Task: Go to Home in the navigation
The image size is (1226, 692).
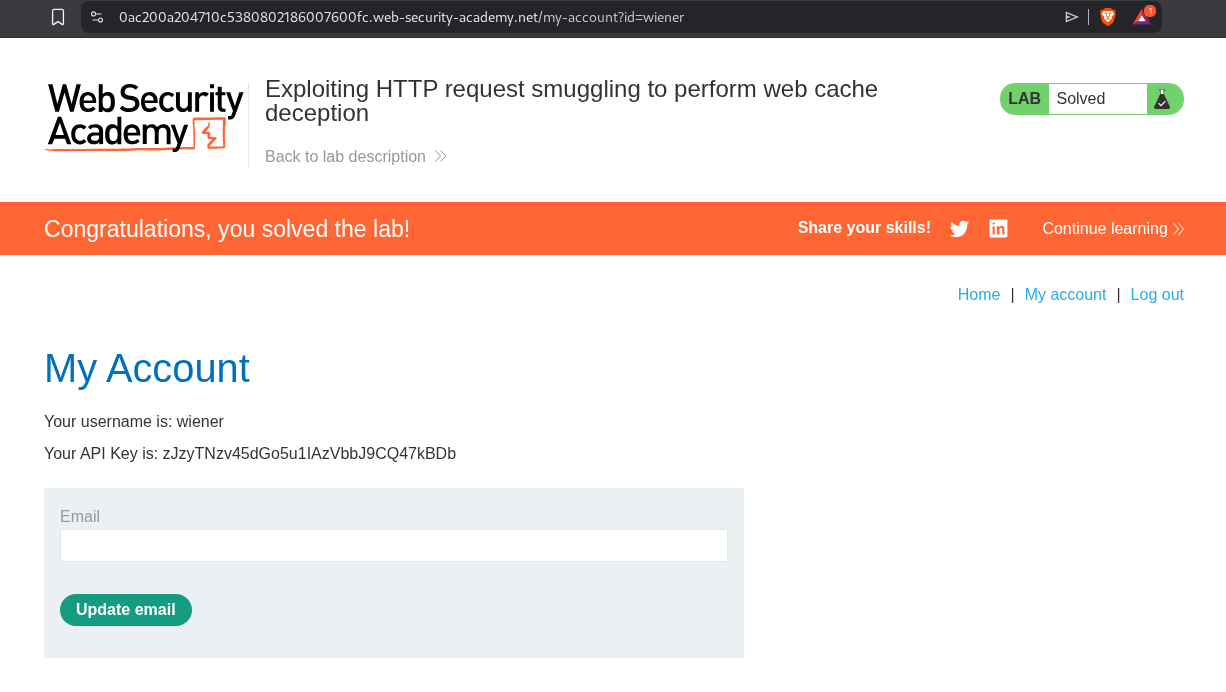Action: (978, 294)
